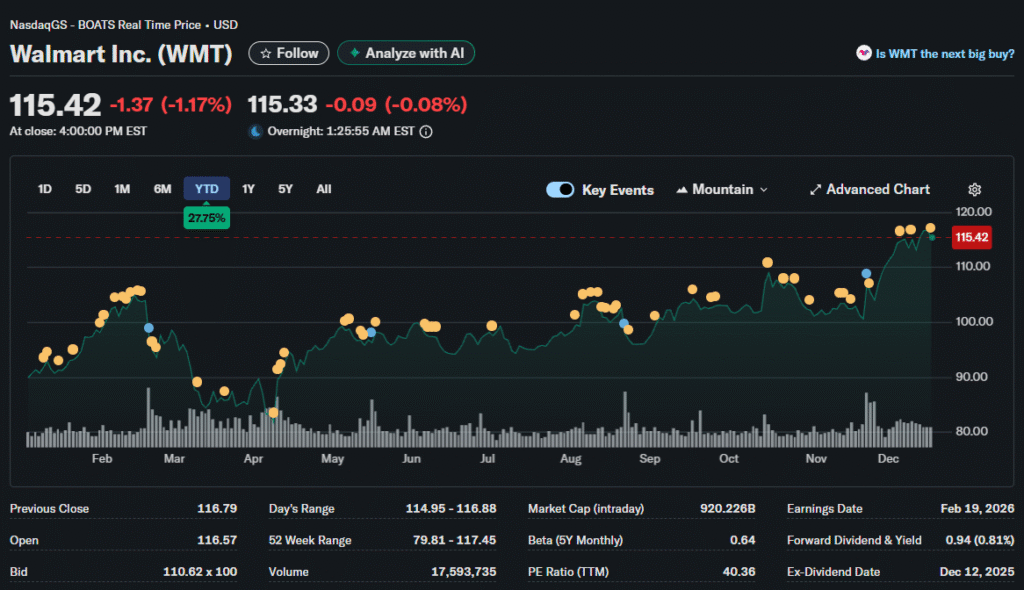The width and height of the screenshot is (1024, 590).
Task: Click the Analyze with AI button
Action: (406, 54)
